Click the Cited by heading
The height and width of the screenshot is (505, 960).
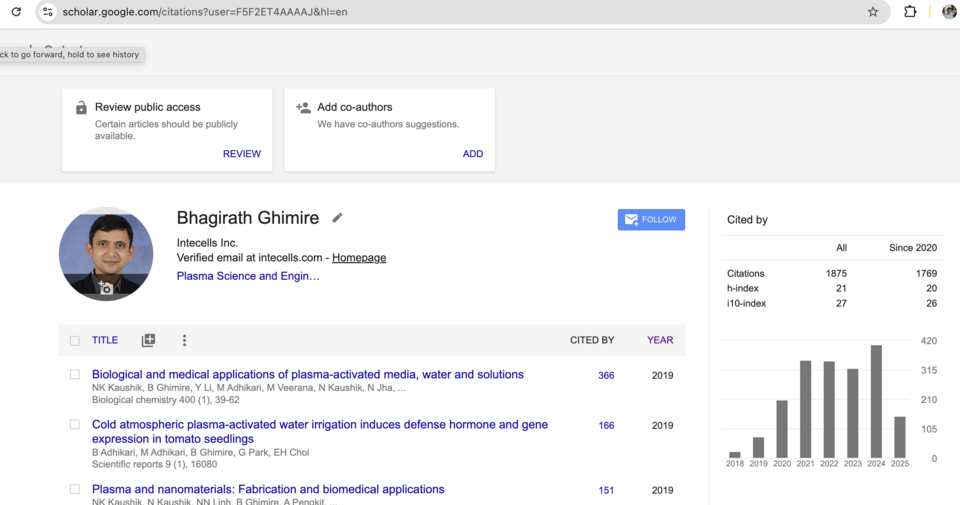pos(747,220)
